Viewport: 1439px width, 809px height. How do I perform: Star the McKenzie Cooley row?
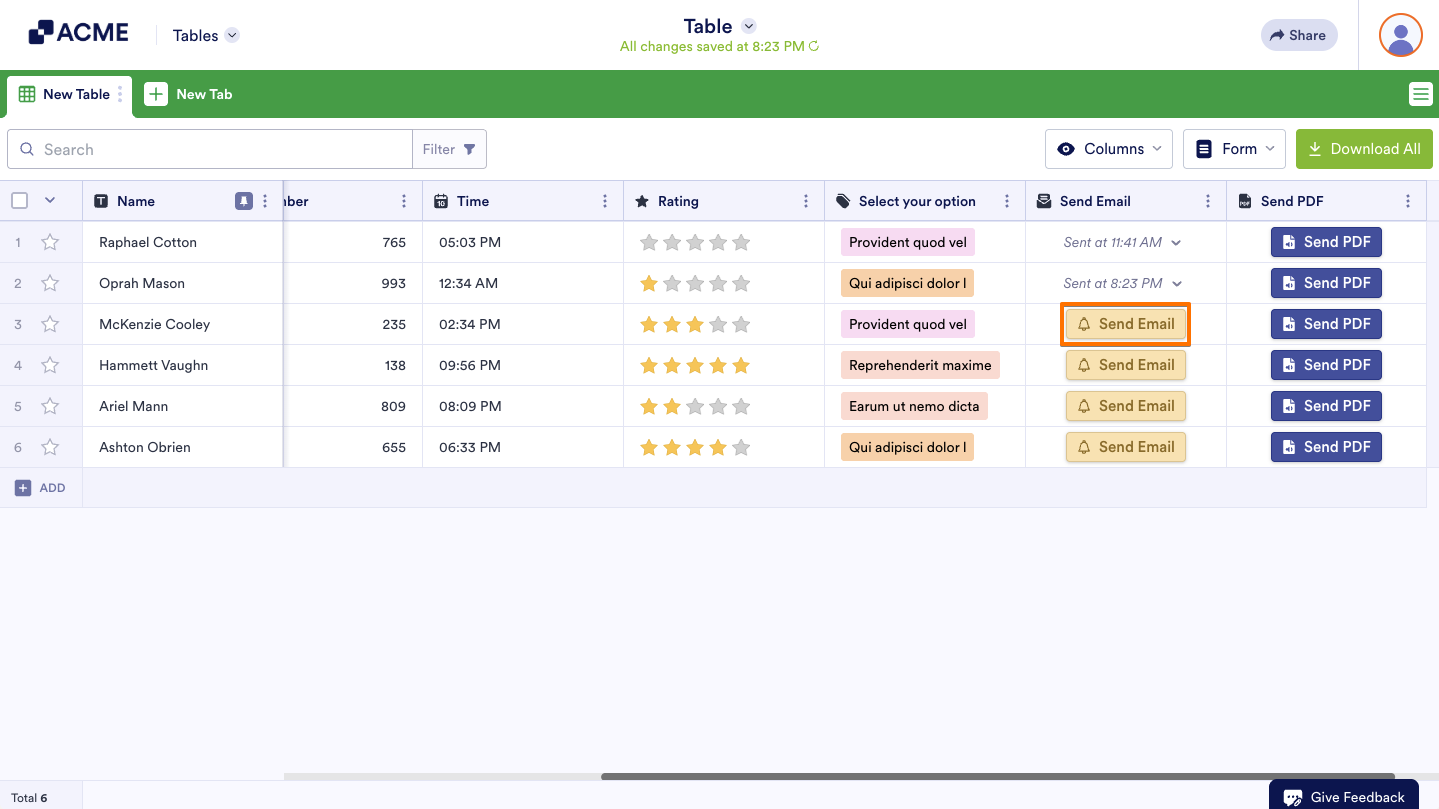point(50,324)
